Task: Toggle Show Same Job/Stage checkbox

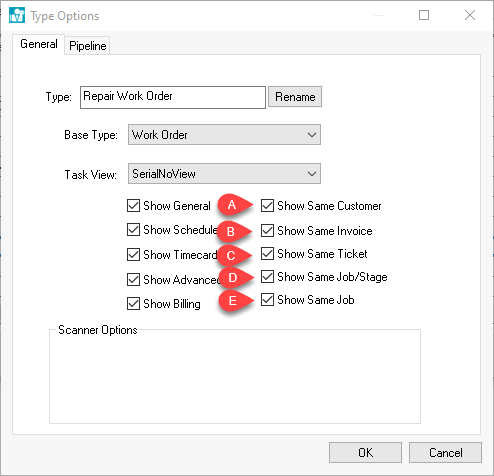Action: tap(267, 277)
